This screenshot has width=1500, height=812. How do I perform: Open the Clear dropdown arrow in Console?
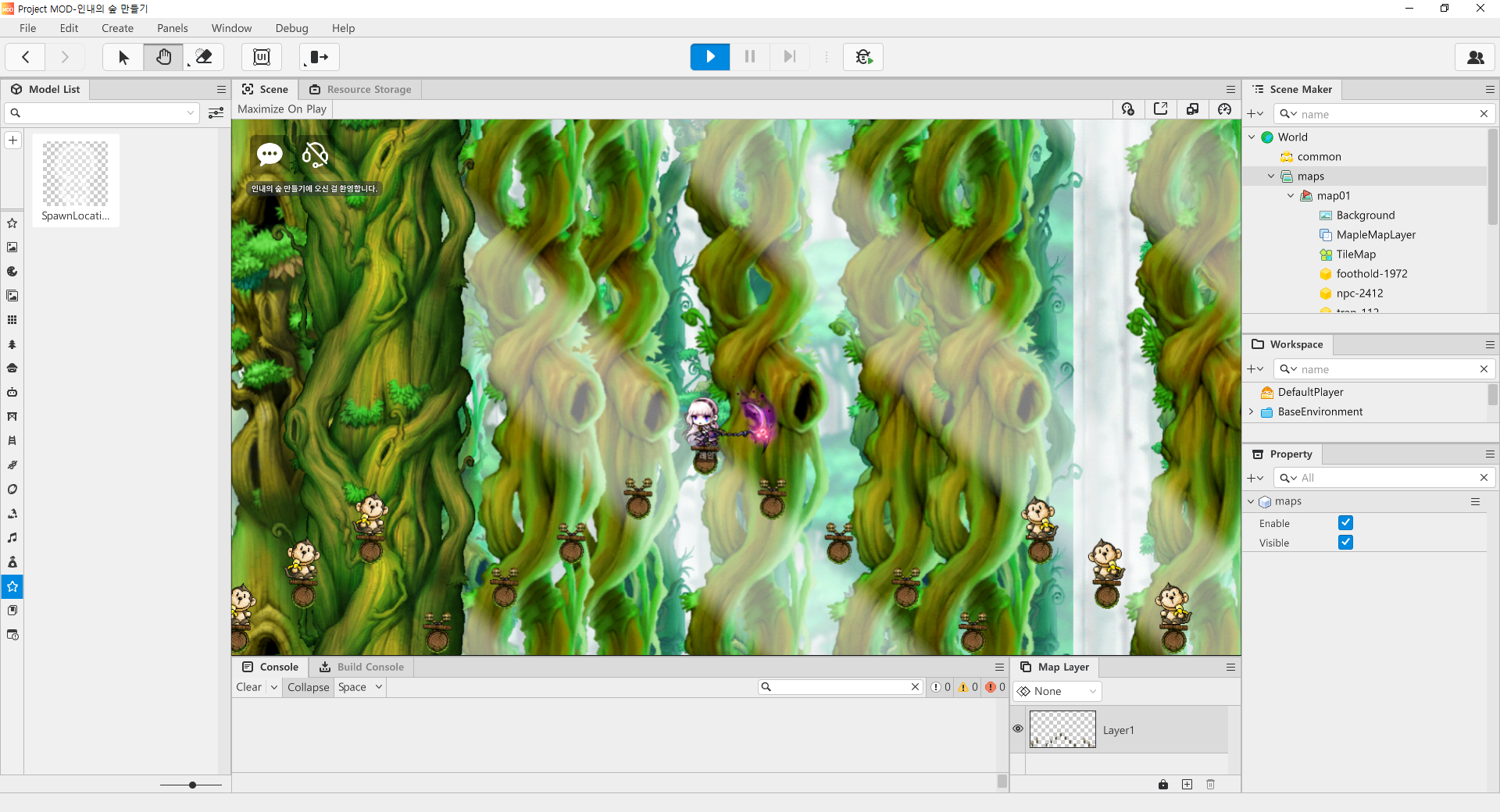coord(274,687)
